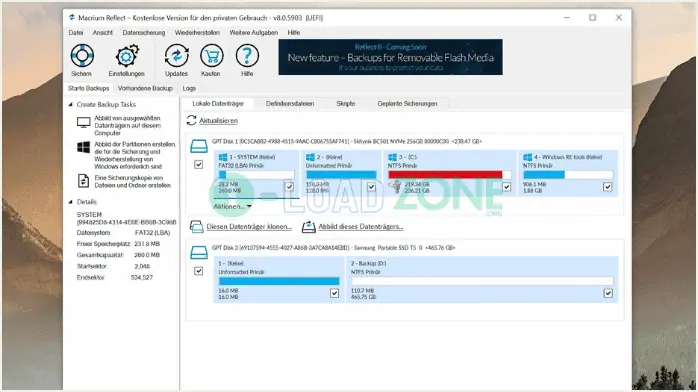Click Diesen Datenträger klonen link
The width and height of the screenshot is (698, 392).
tap(249, 226)
